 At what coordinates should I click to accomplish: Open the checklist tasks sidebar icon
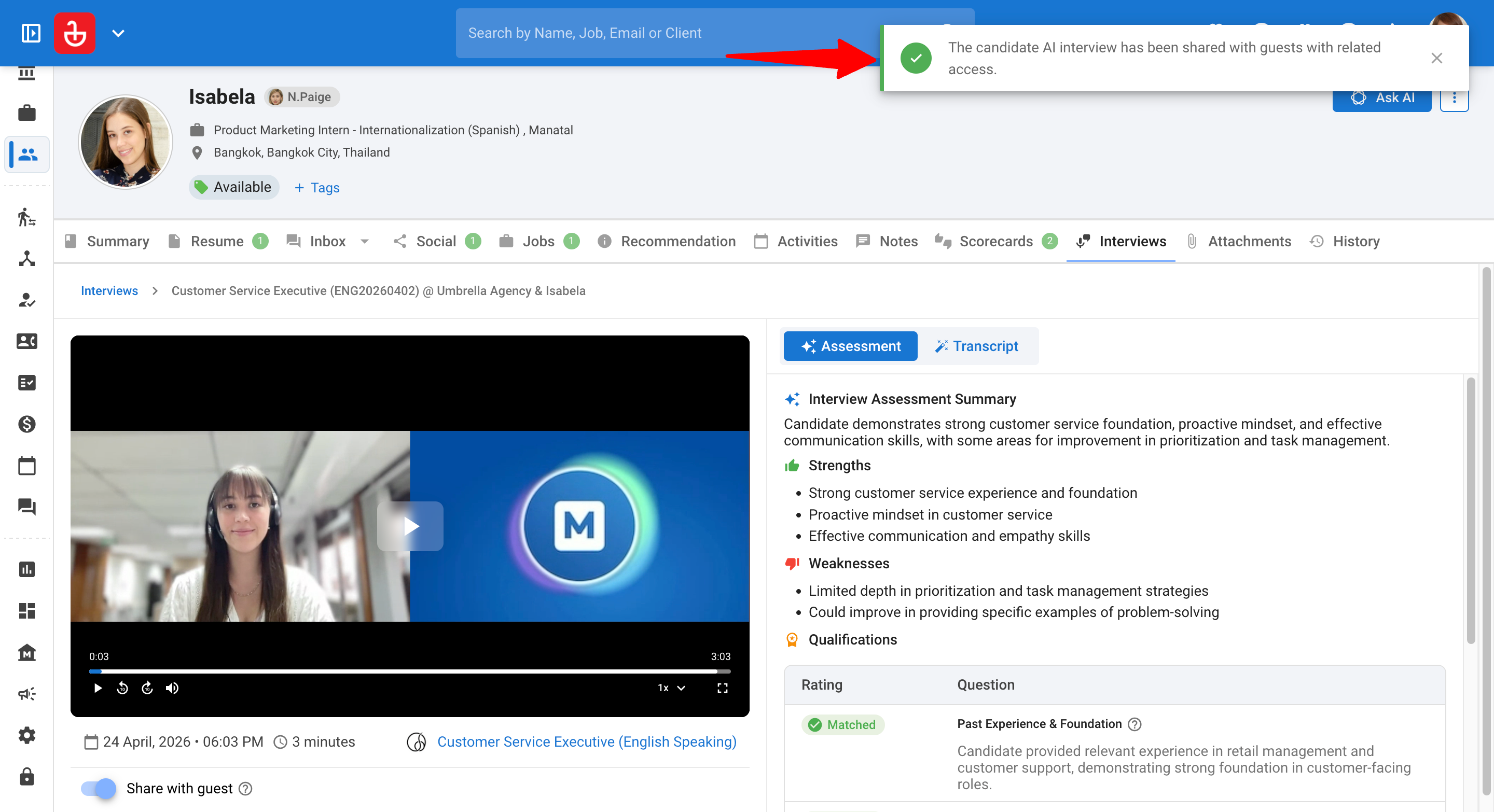pos(26,383)
